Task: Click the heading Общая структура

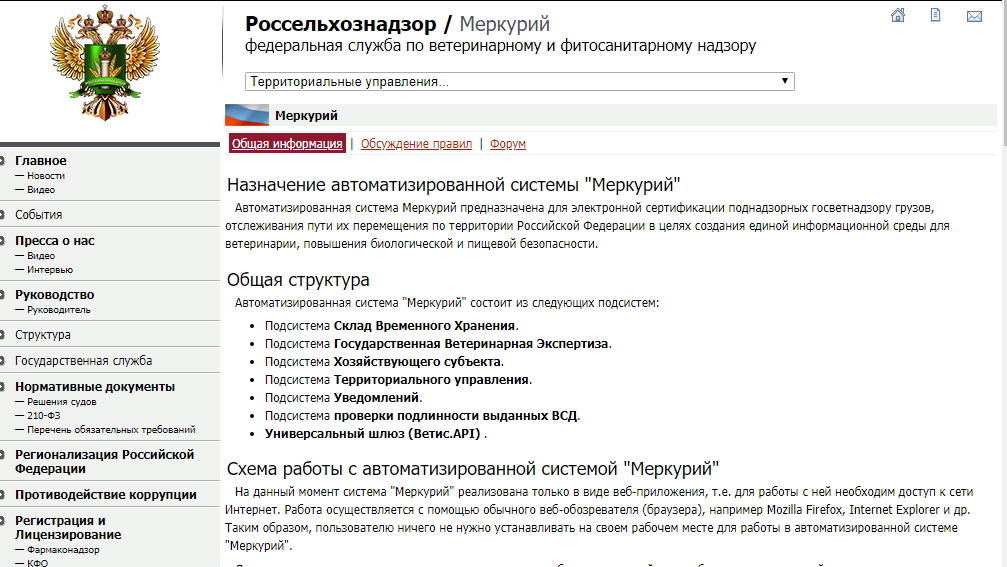Action: (x=298, y=280)
